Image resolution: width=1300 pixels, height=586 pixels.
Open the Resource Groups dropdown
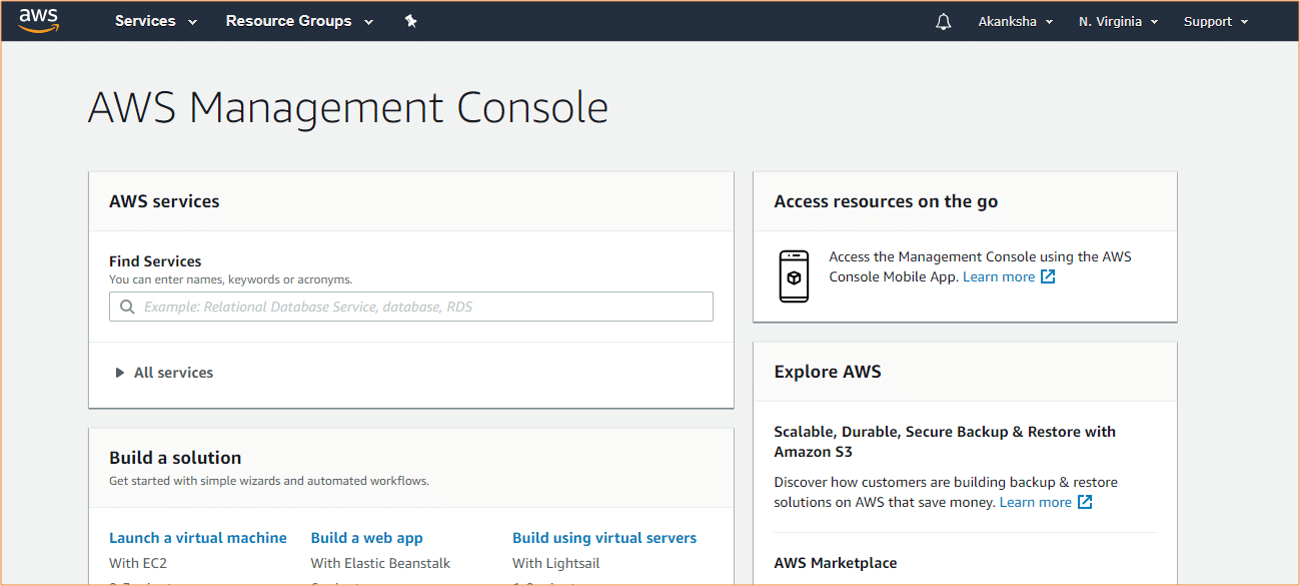coord(299,21)
